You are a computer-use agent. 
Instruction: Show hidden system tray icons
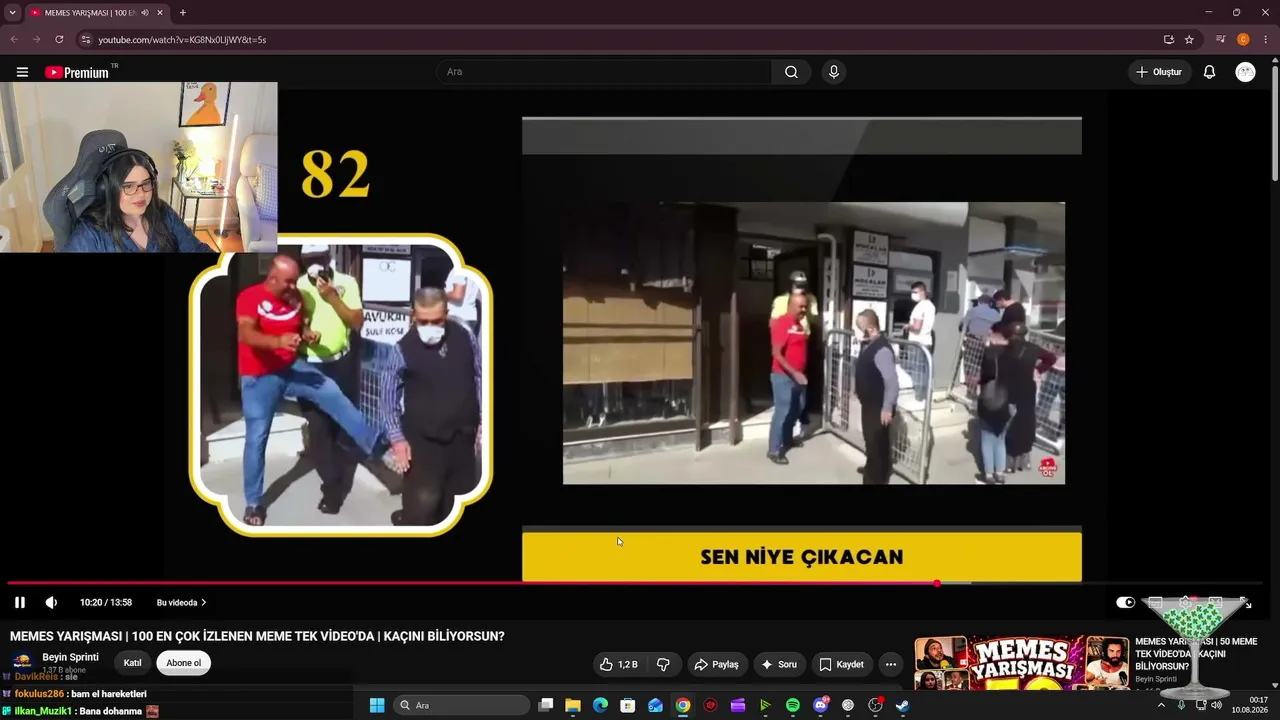click(x=1161, y=705)
